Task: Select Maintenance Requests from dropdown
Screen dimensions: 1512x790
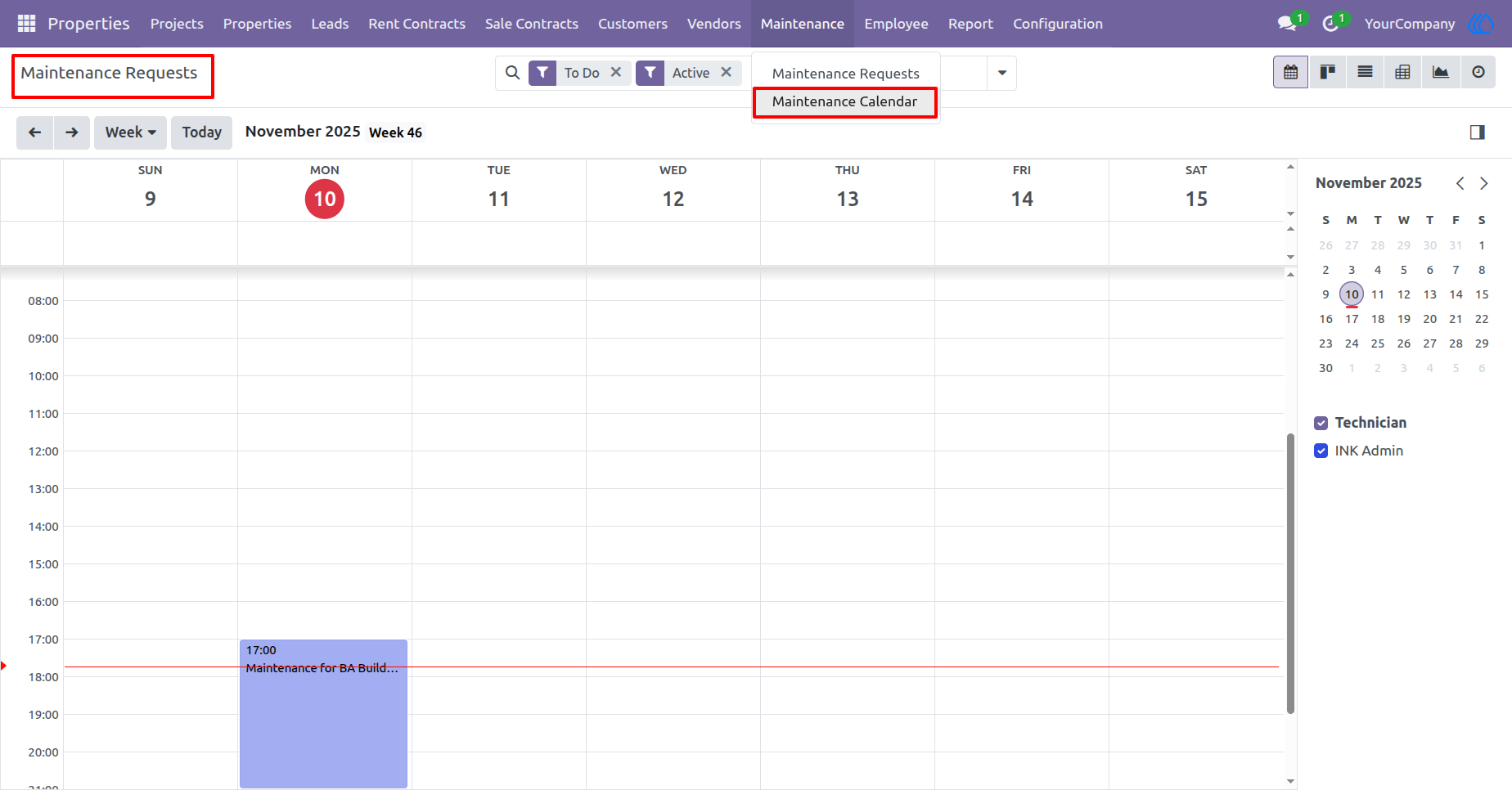Action: click(845, 74)
